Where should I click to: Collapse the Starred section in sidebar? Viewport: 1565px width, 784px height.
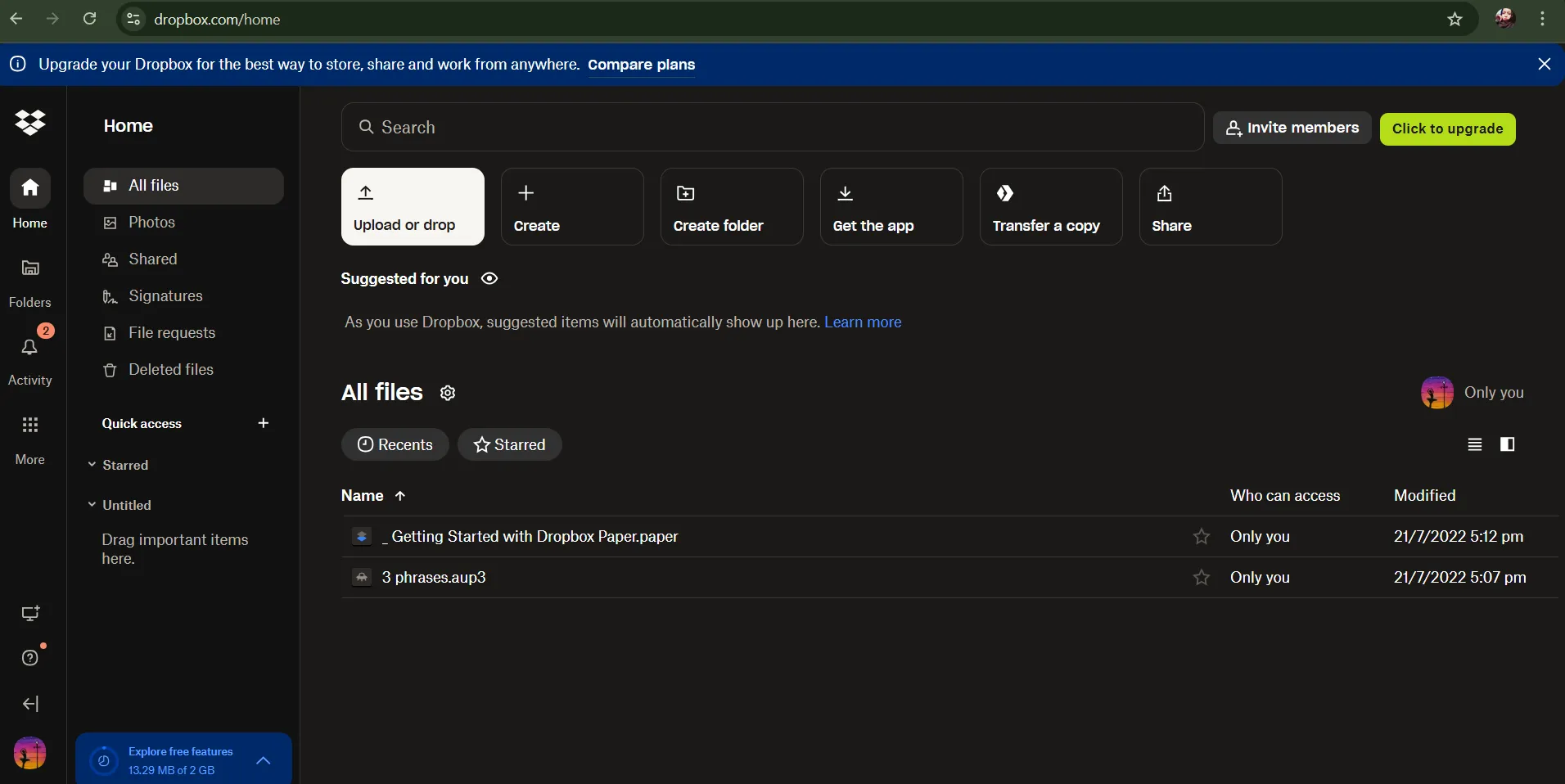(x=92, y=464)
